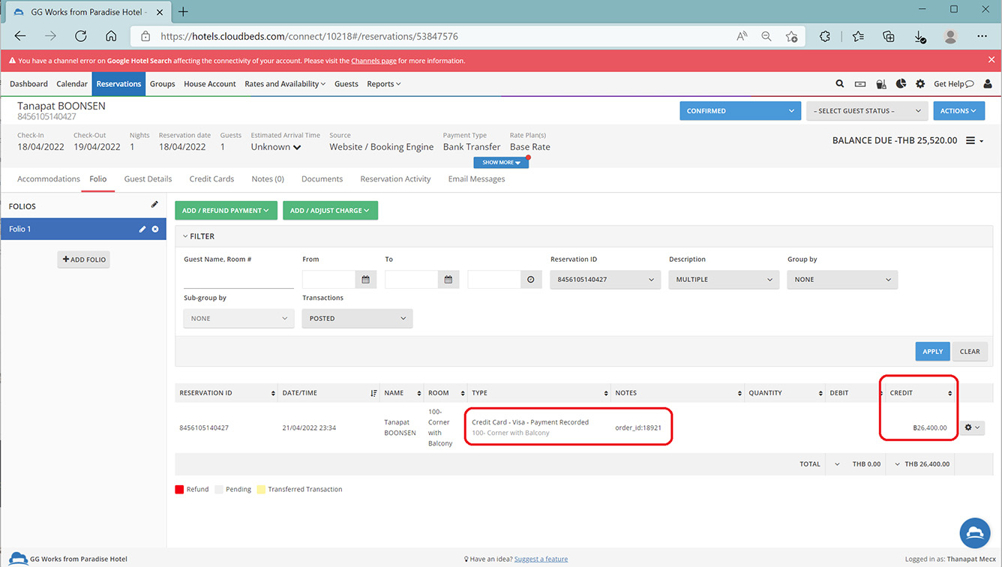
Task: Open the Select Guest Status dropdown
Action: 865,111
